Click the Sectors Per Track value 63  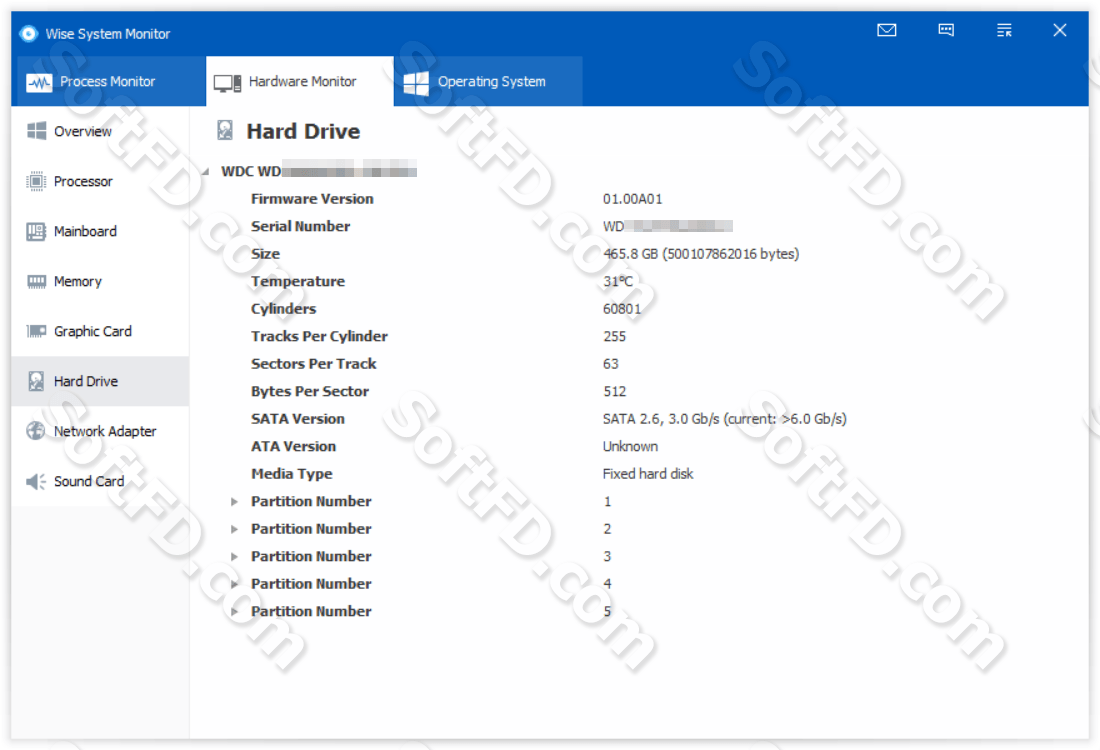pos(611,364)
